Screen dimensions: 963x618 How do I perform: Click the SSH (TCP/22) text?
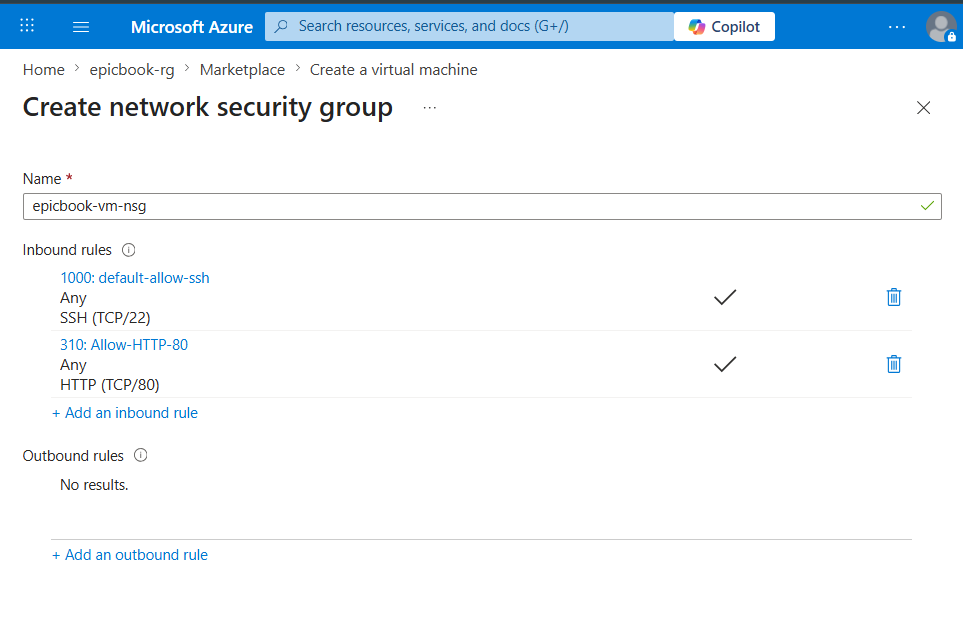click(x=105, y=318)
